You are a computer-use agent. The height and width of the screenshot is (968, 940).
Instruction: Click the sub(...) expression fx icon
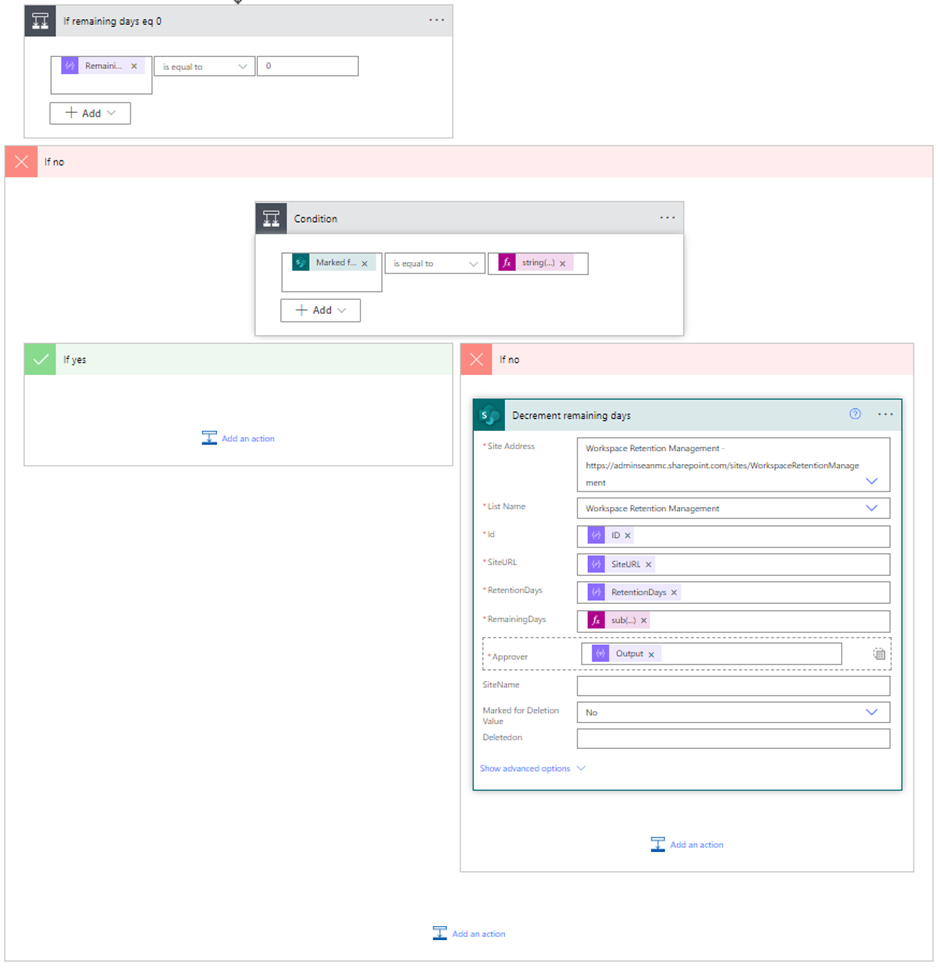(596, 620)
